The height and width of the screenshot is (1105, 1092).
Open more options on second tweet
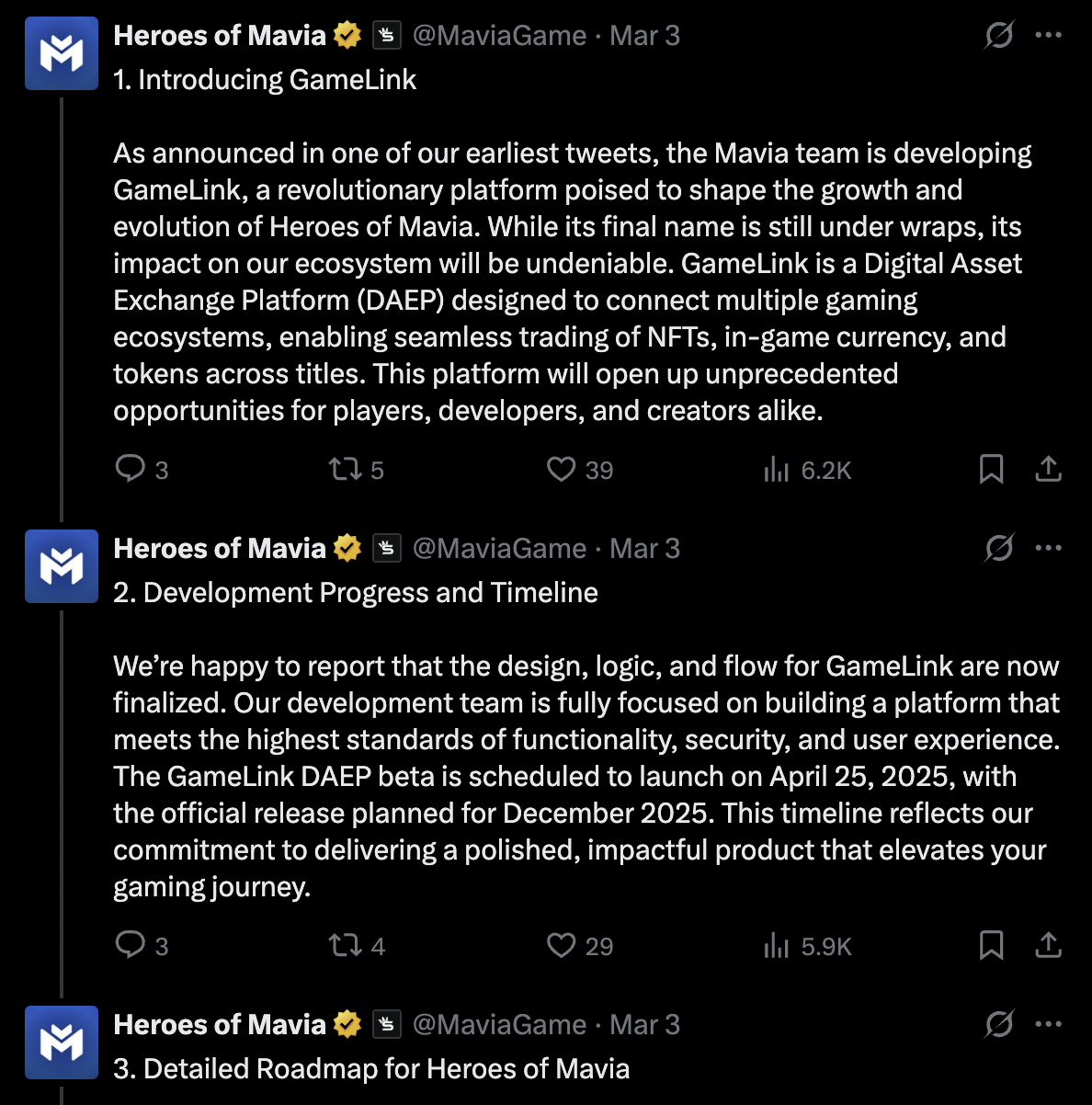click(1048, 548)
